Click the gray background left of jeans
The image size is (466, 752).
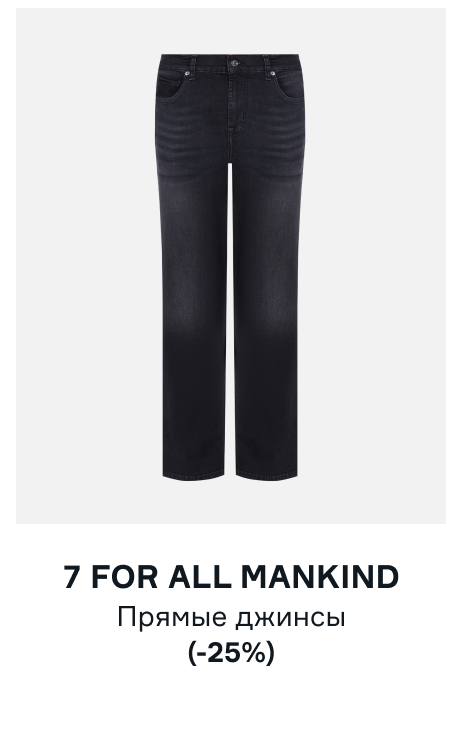(x=86, y=266)
